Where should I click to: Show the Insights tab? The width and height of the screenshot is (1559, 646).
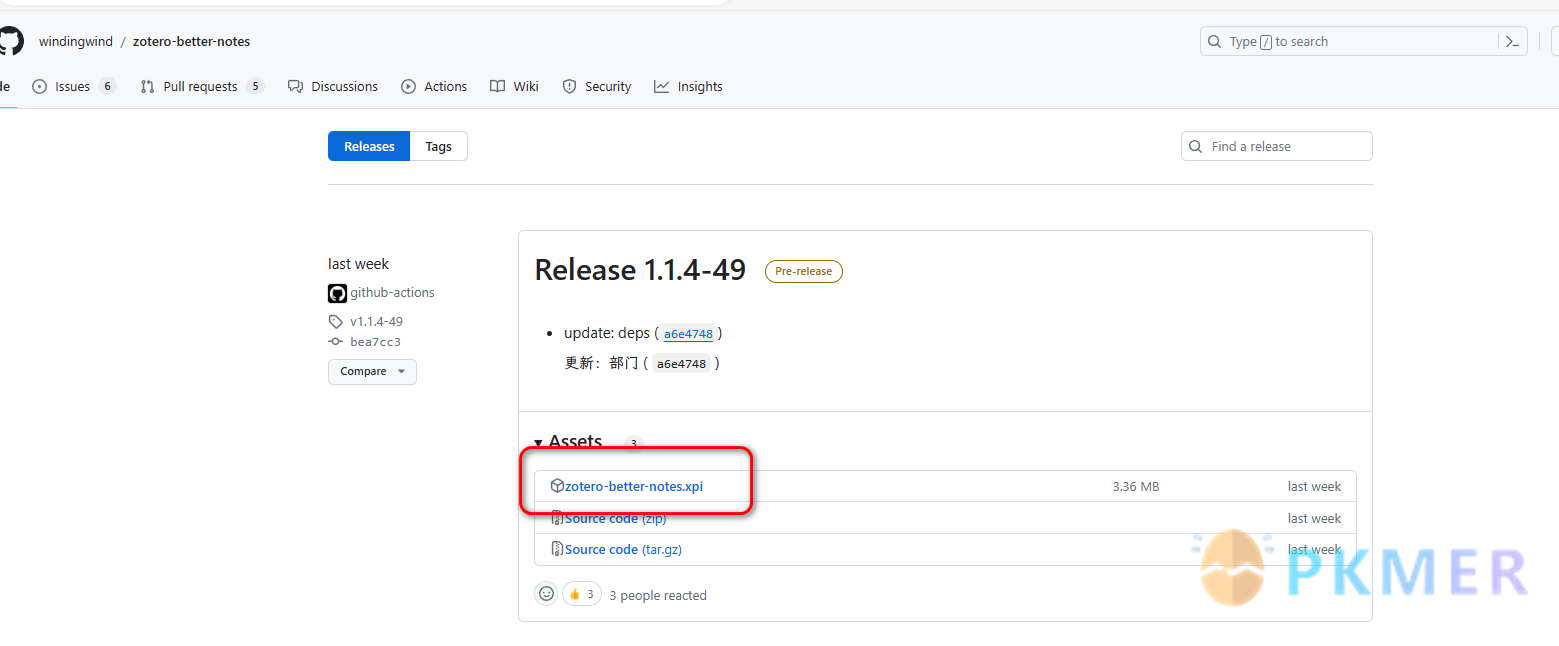click(x=688, y=86)
